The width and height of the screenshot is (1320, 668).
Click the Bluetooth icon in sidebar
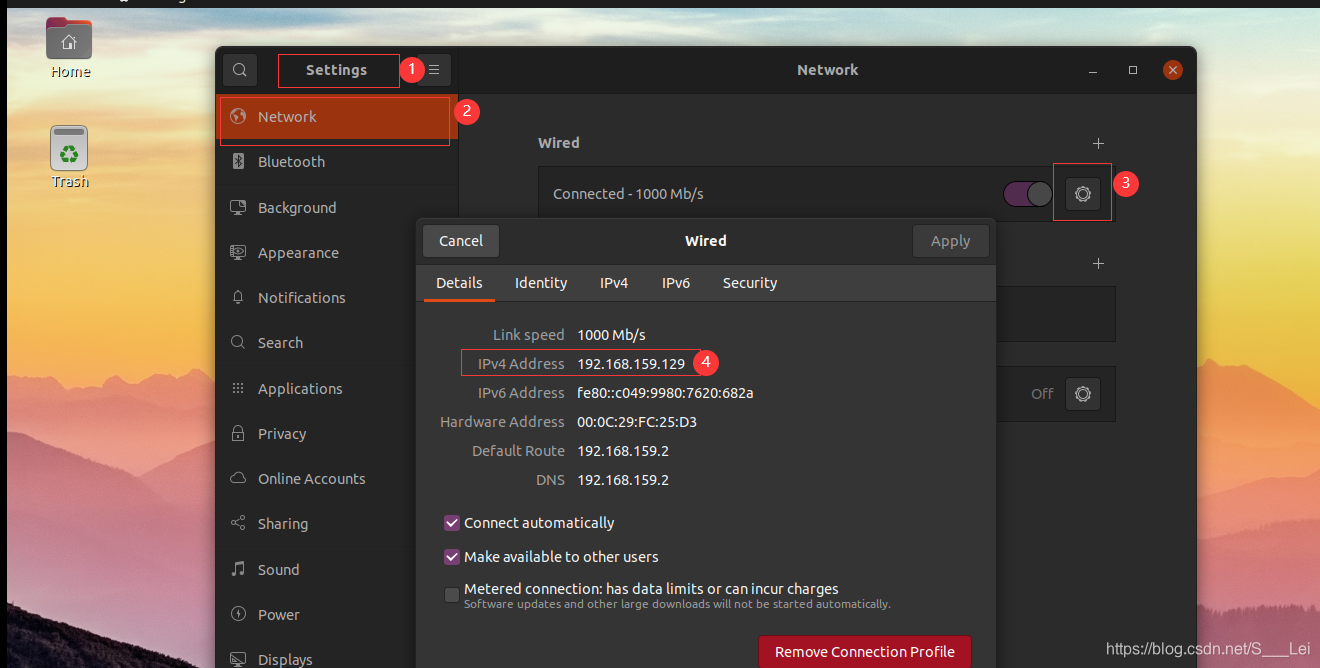pos(238,161)
